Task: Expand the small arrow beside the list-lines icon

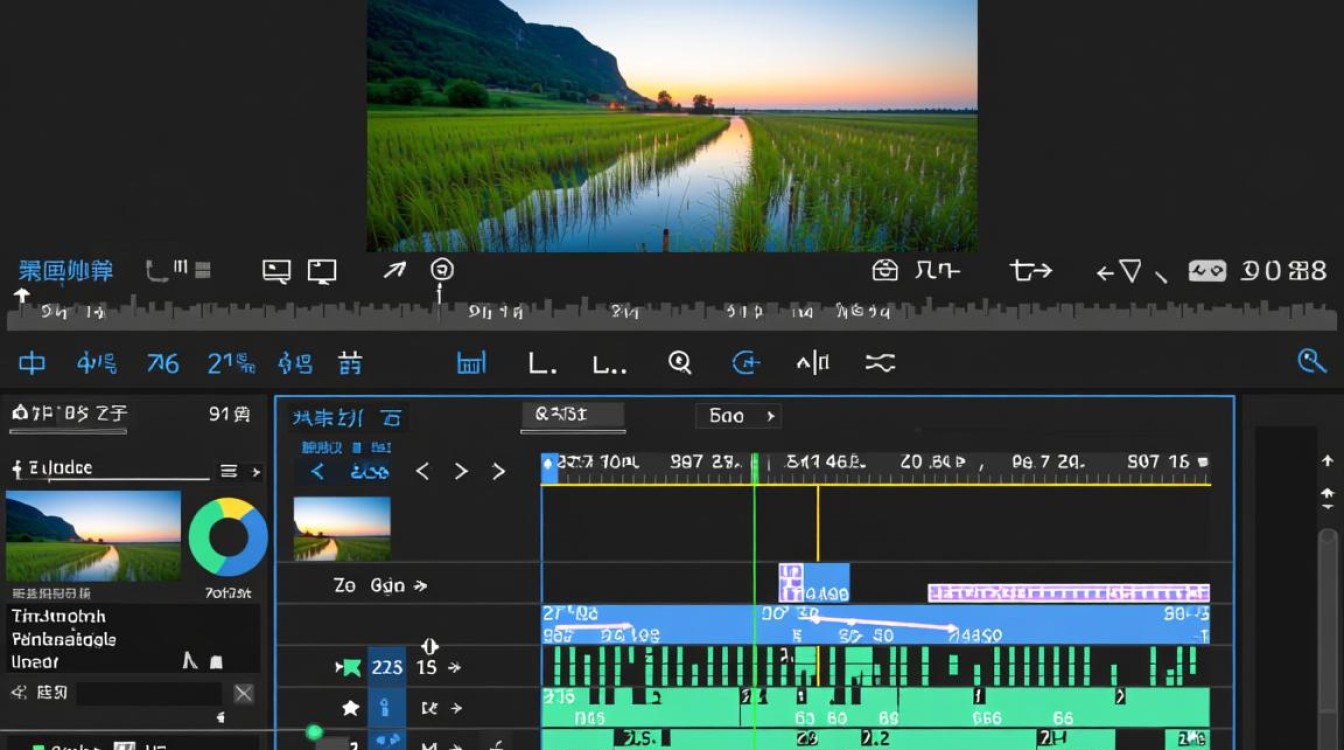Action: coord(256,471)
